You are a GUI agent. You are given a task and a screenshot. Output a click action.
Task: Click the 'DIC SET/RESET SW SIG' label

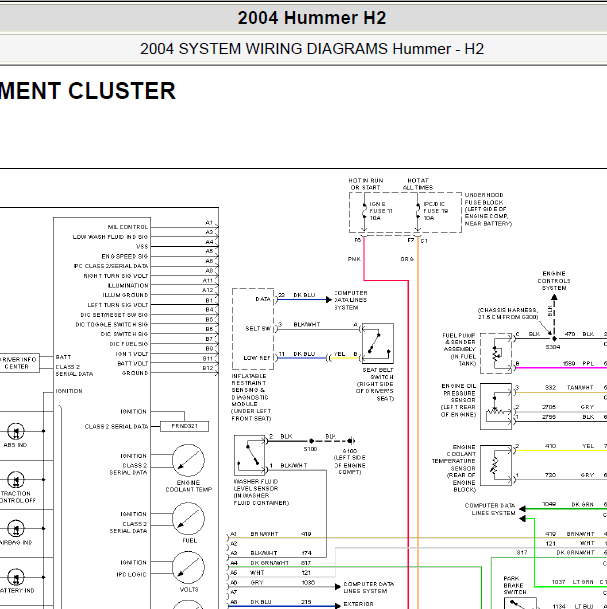(114, 315)
